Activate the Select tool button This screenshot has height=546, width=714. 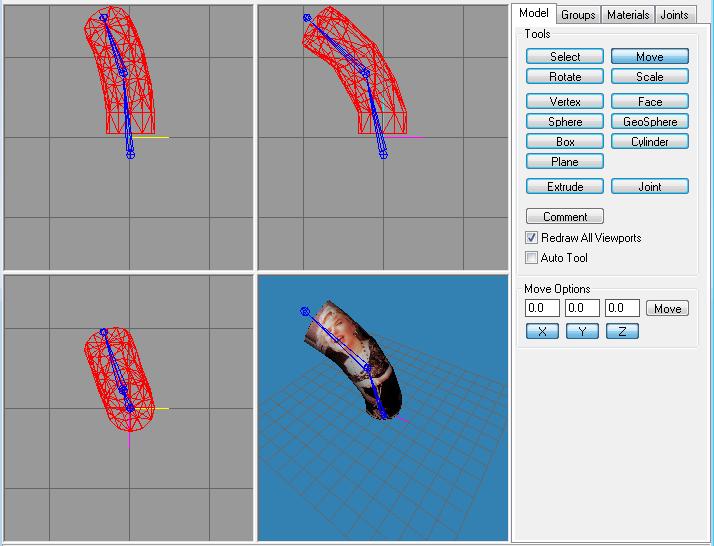[x=565, y=56]
